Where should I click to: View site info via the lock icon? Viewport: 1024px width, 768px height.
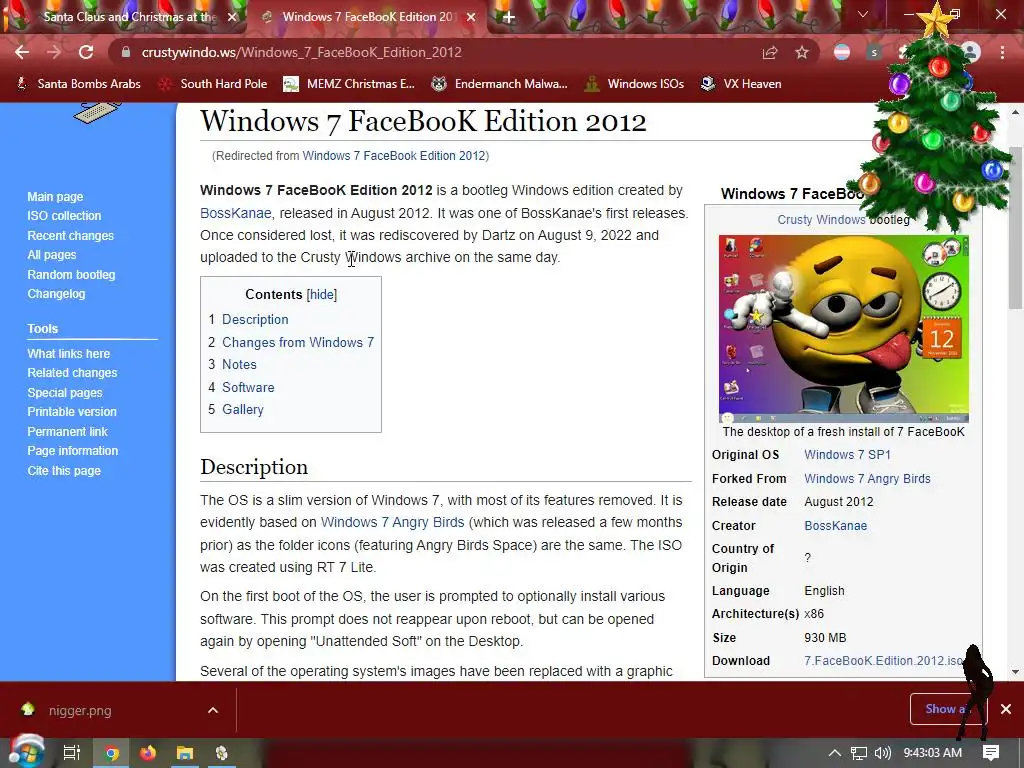126,52
